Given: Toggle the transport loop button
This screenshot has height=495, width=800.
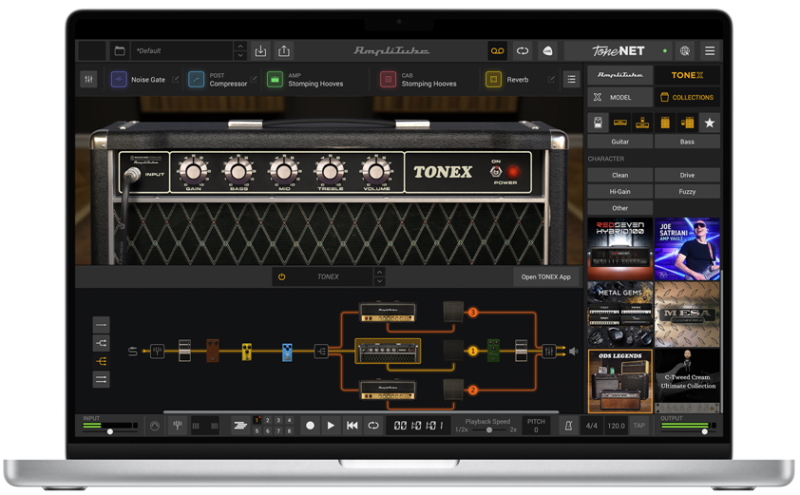Looking at the screenshot, I should point(373,426).
